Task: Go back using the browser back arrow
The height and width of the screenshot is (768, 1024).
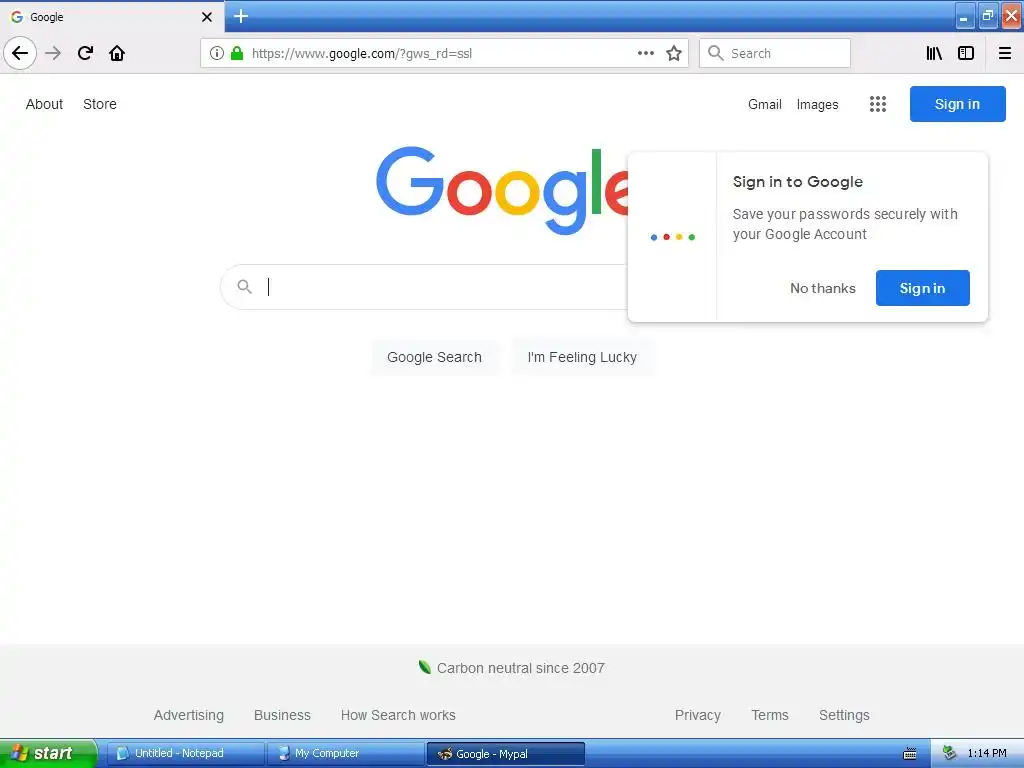Action: pos(20,53)
